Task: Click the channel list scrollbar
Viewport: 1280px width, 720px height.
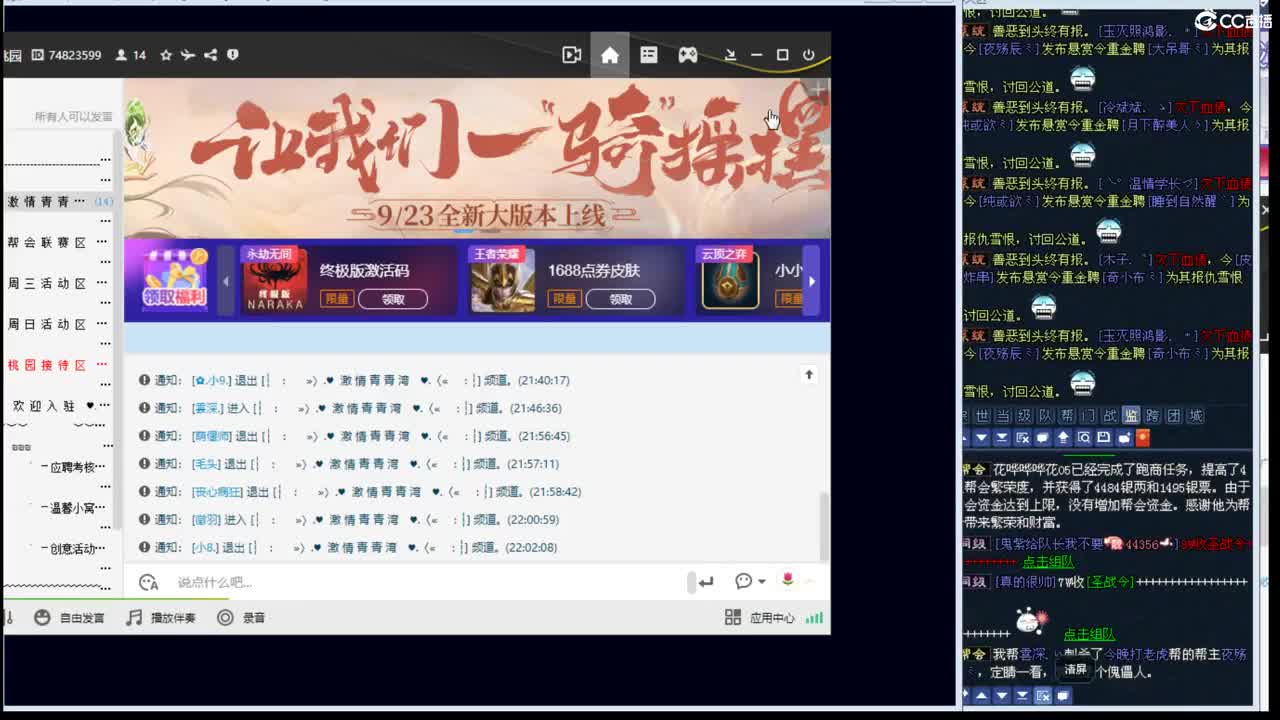Action: (x=117, y=330)
